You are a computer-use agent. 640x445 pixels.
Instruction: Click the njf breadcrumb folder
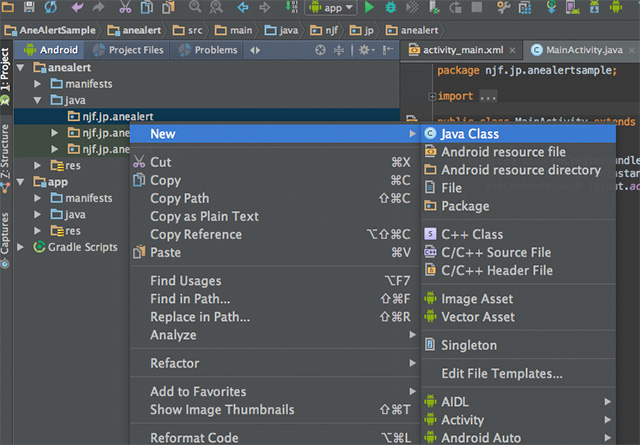[x=324, y=30]
